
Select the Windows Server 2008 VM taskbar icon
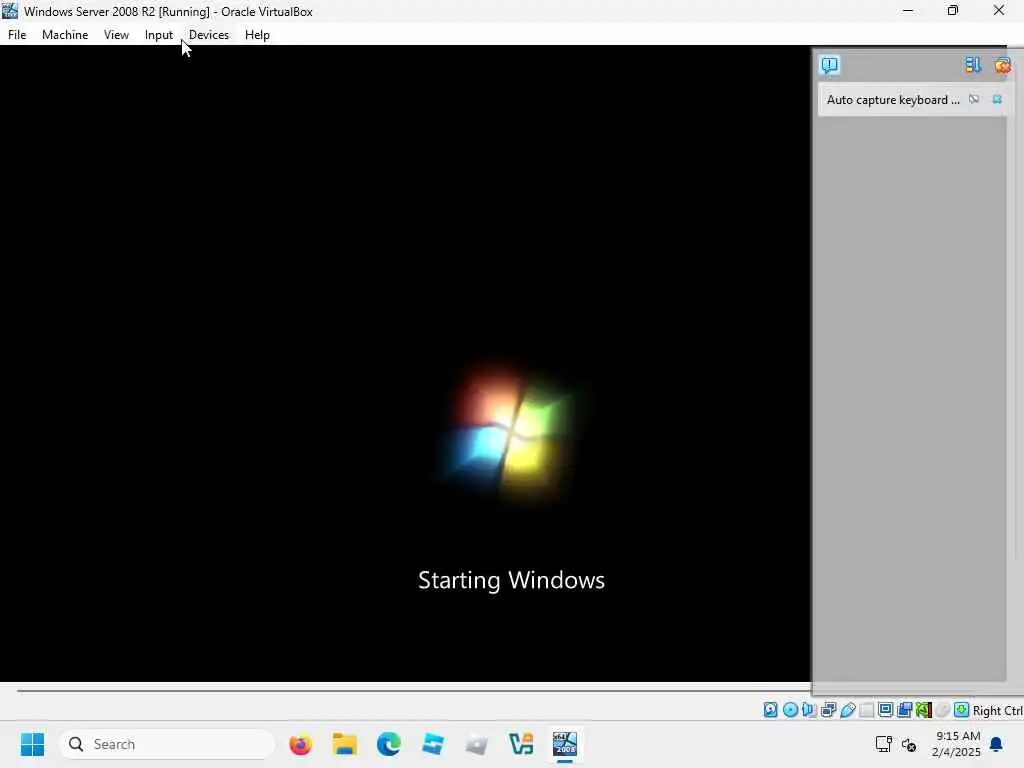[565, 744]
